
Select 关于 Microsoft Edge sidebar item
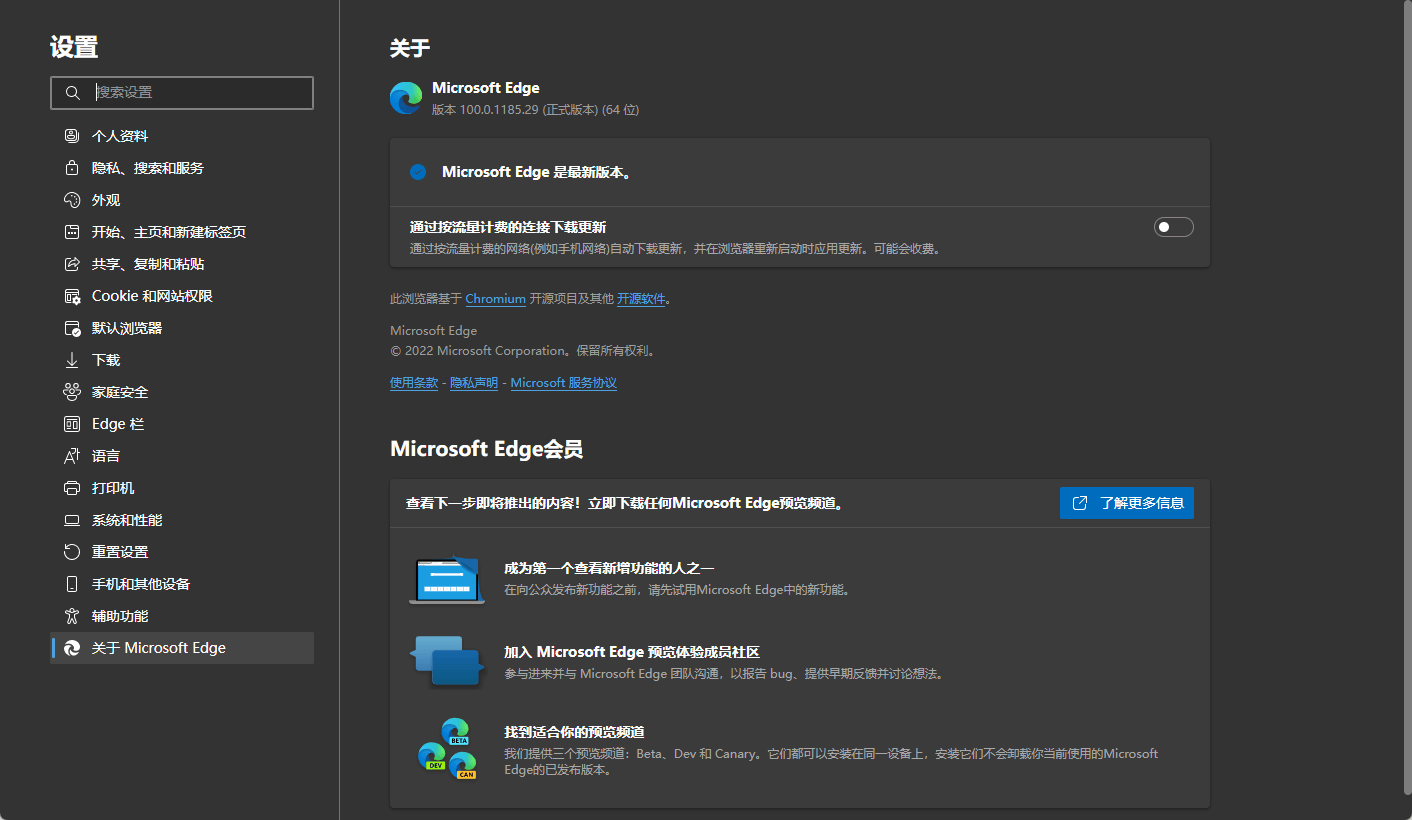pyautogui.click(x=158, y=648)
